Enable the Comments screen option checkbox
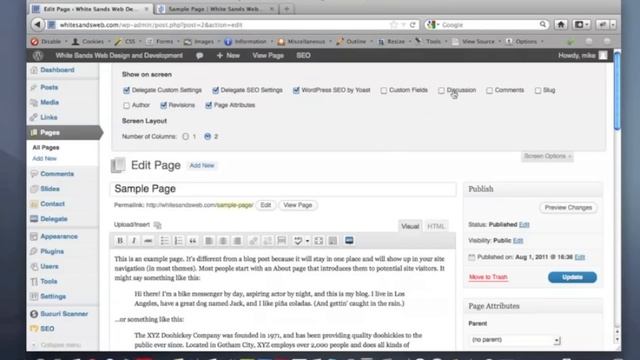The image size is (640, 360). 489,91
